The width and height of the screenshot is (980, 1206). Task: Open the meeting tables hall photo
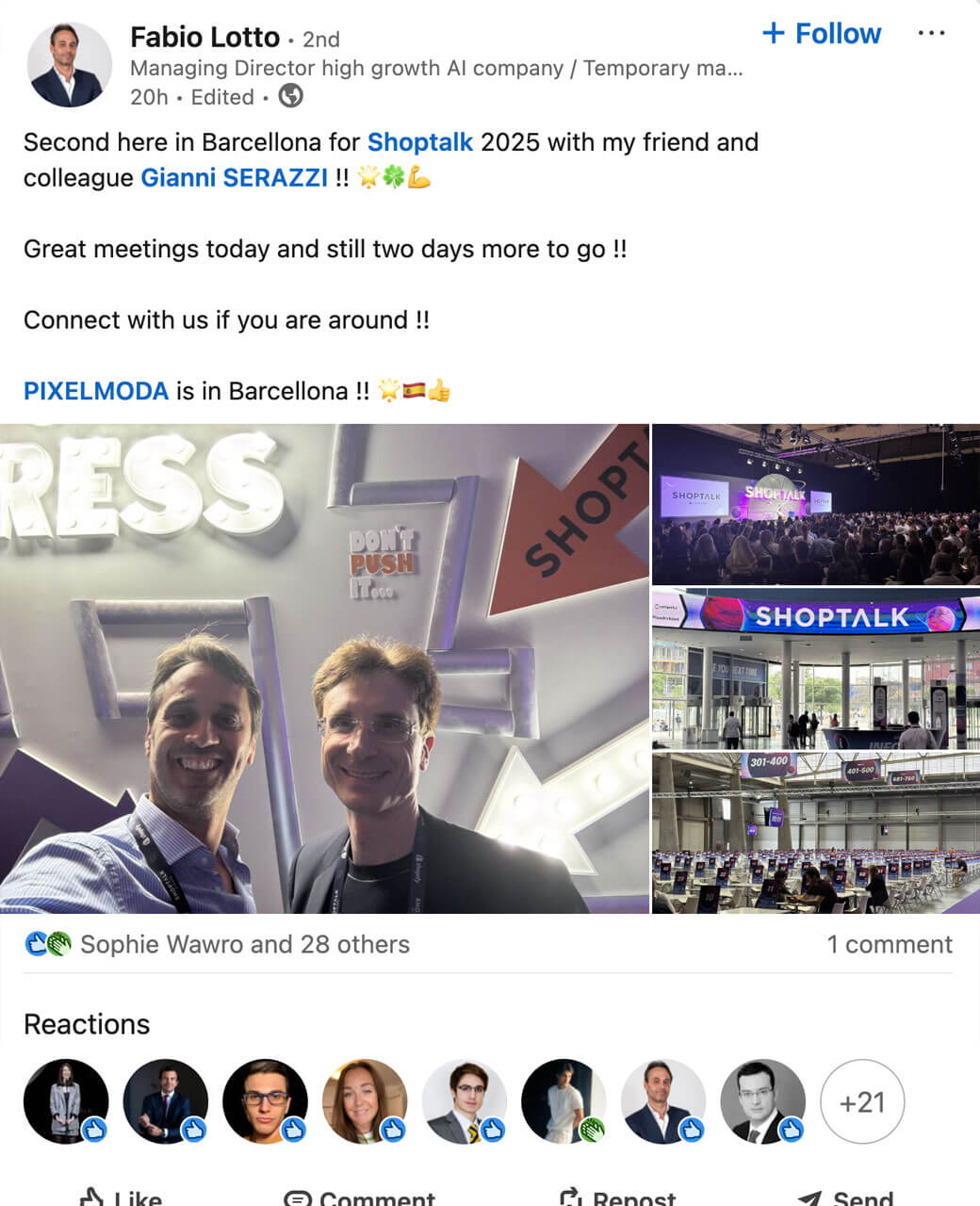[x=816, y=833]
